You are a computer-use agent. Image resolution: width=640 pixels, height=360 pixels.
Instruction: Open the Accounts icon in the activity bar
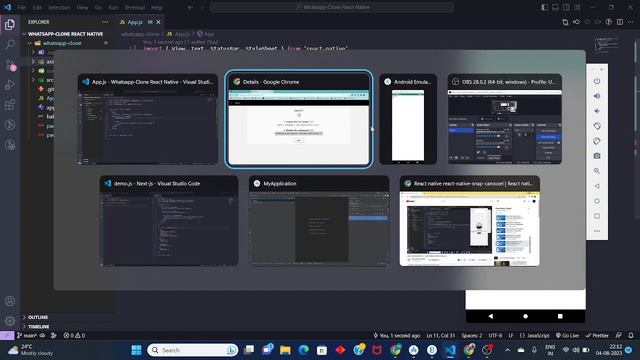click(10, 301)
